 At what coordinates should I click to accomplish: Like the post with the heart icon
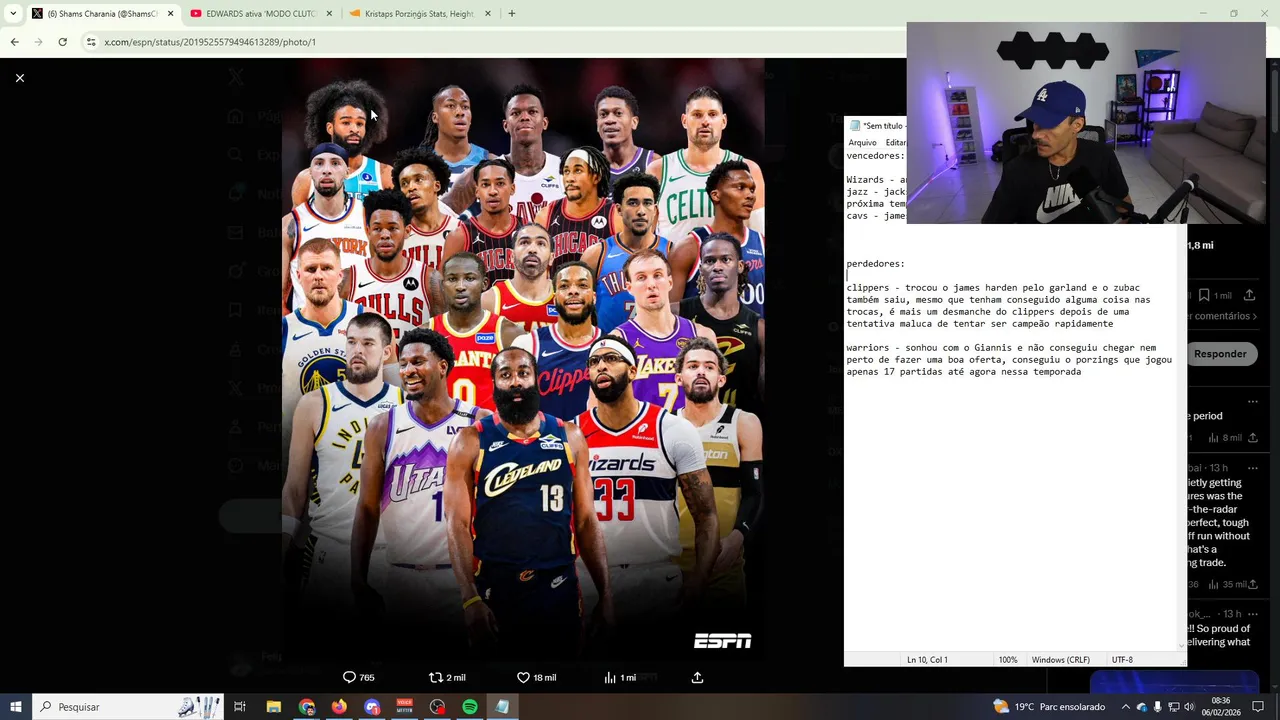coord(523,677)
